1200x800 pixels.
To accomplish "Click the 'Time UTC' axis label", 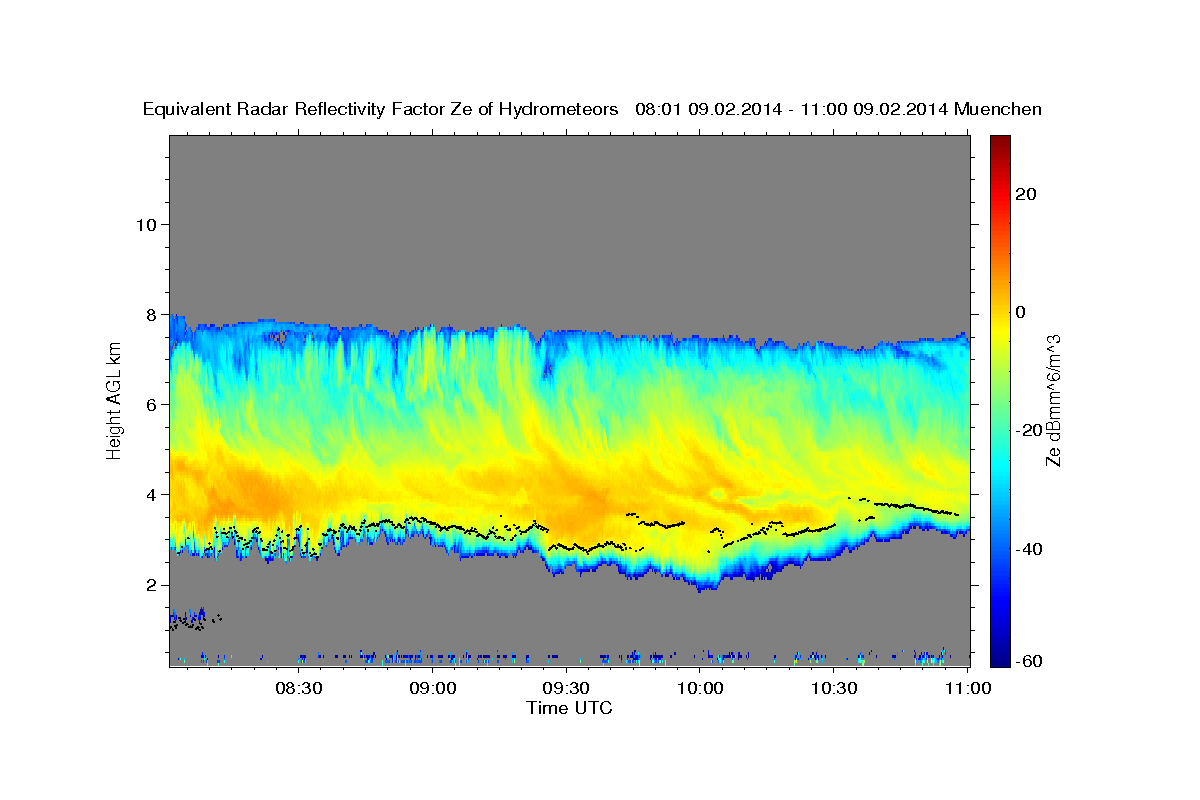I will [569, 708].
